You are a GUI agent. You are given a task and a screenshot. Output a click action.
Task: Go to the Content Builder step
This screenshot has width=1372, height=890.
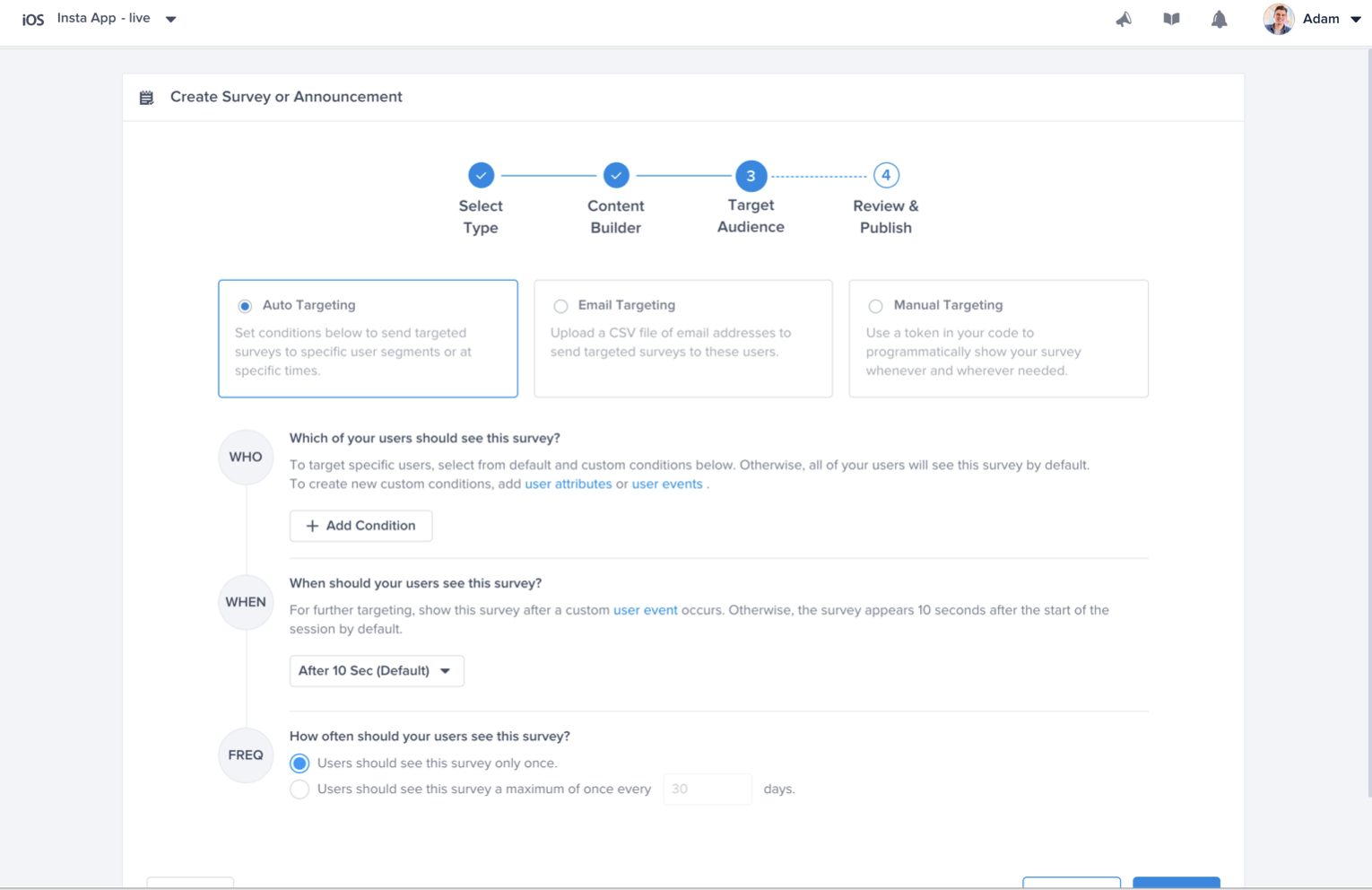(616, 175)
